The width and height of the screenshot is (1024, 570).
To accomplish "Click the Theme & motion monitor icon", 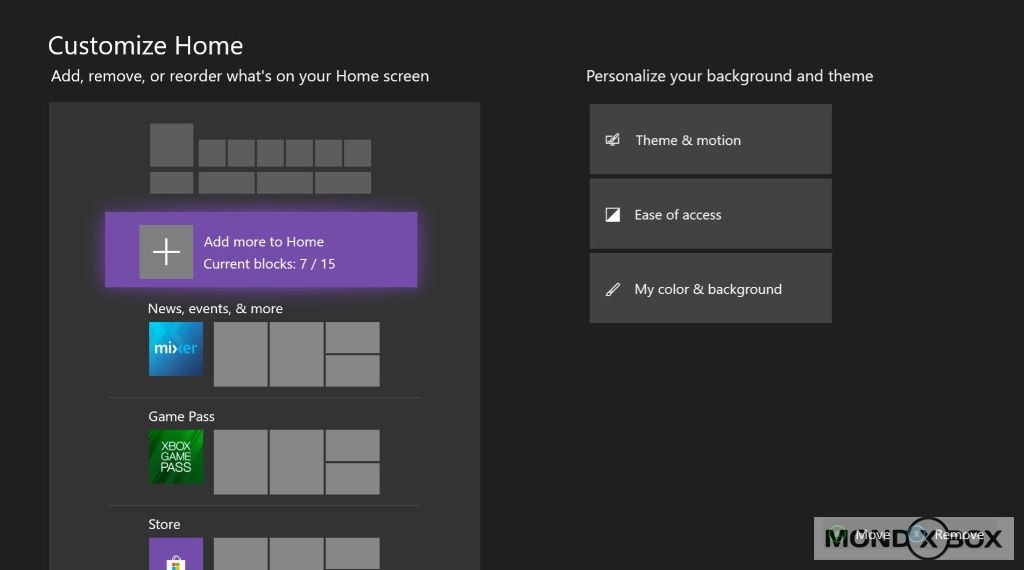I will 613,140.
